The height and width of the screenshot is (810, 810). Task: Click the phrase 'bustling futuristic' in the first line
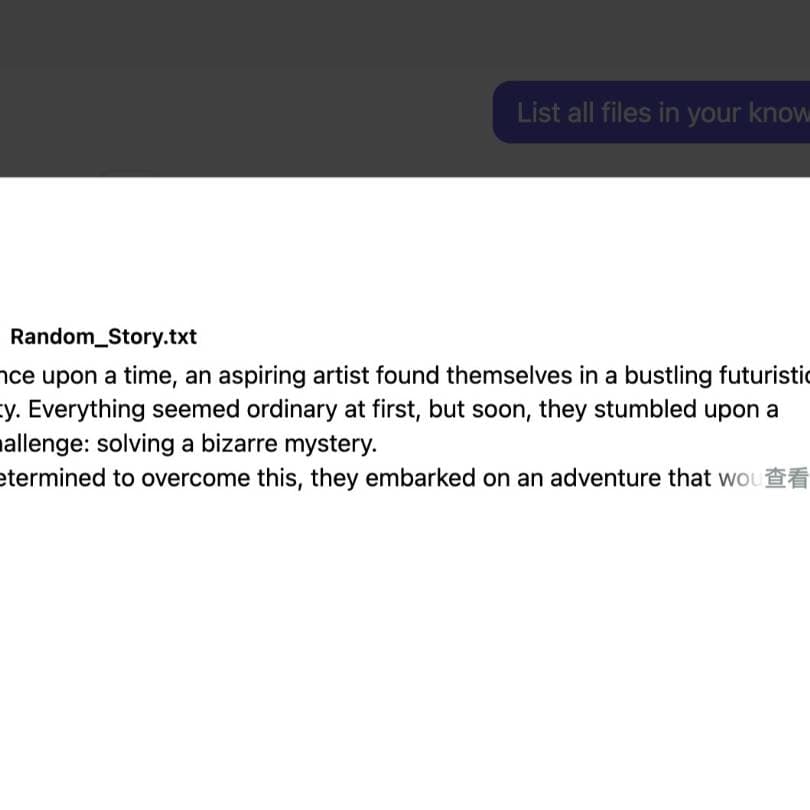717,376
